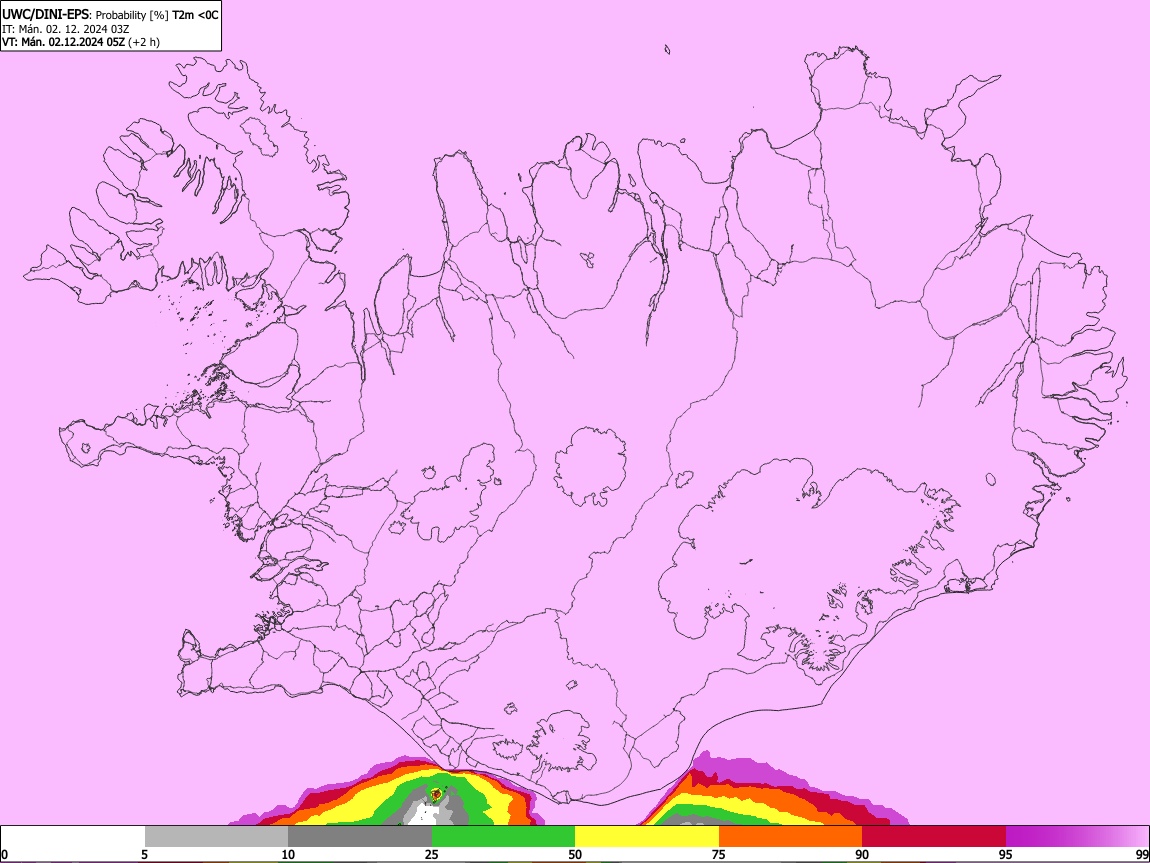Click the "UWC/DINI-EPS" title text
Viewport: 1150px width, 863px height.
click(45, 15)
